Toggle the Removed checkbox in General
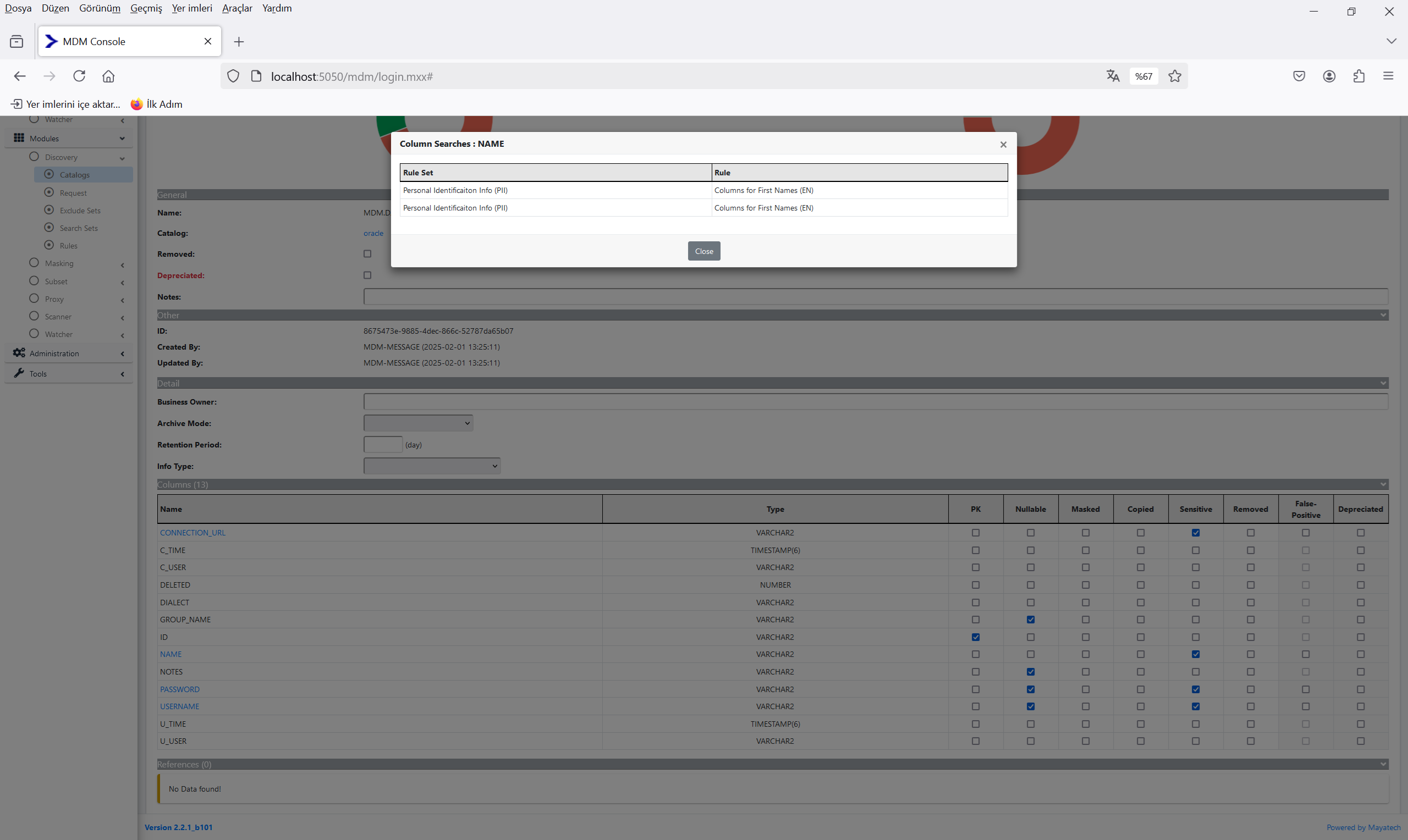The image size is (1408, 840). tap(367, 254)
